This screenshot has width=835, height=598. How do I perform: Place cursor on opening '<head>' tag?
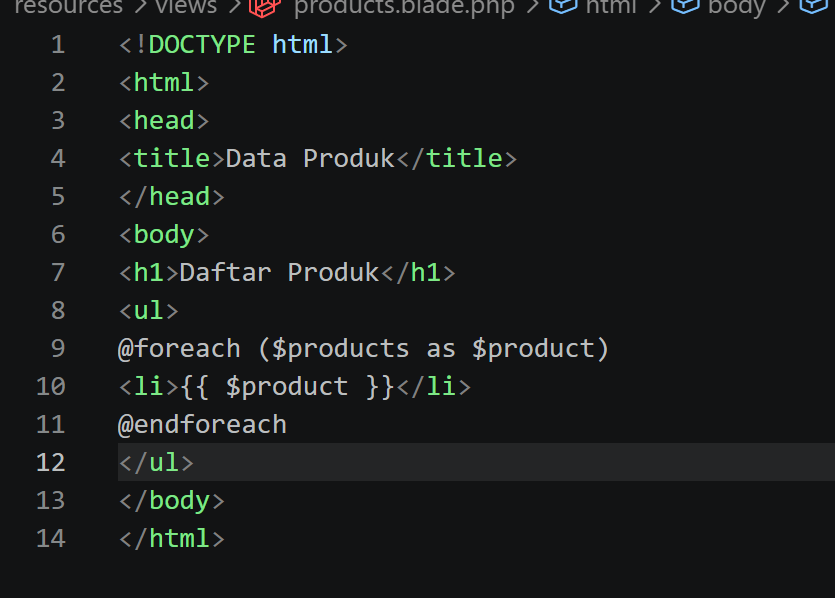tap(164, 120)
